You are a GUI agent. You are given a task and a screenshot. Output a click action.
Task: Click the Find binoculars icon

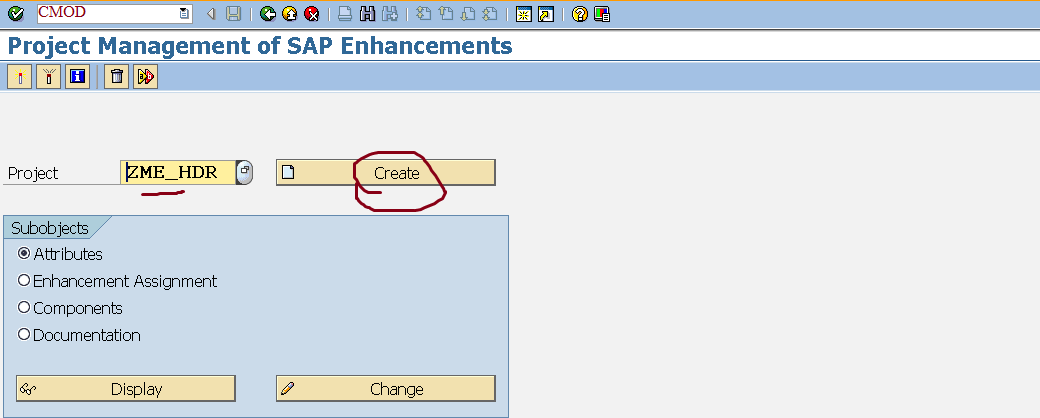coord(367,14)
